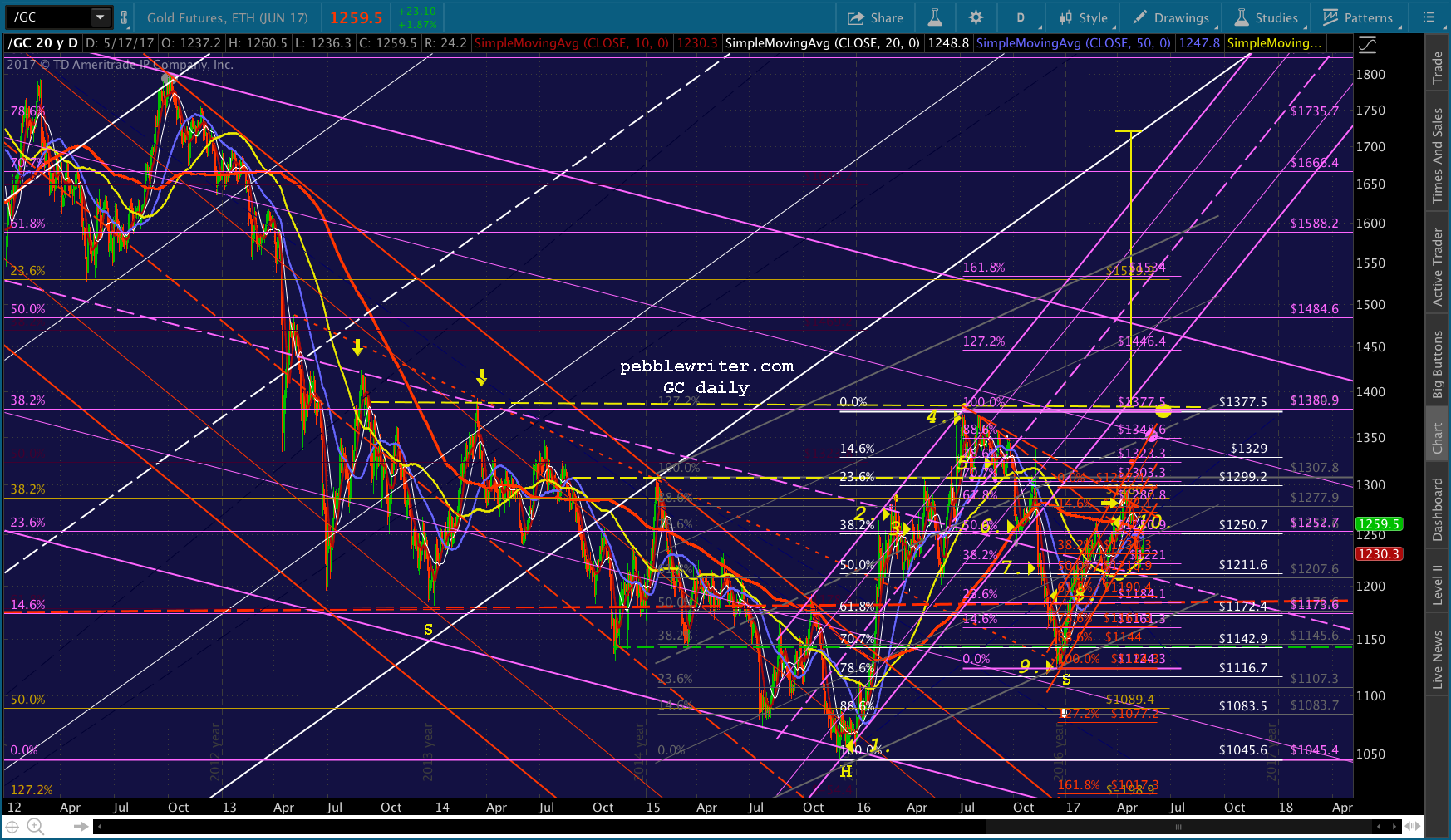Click the crosshair pan icon at bottom left
1451x840 pixels.
coord(12,826)
